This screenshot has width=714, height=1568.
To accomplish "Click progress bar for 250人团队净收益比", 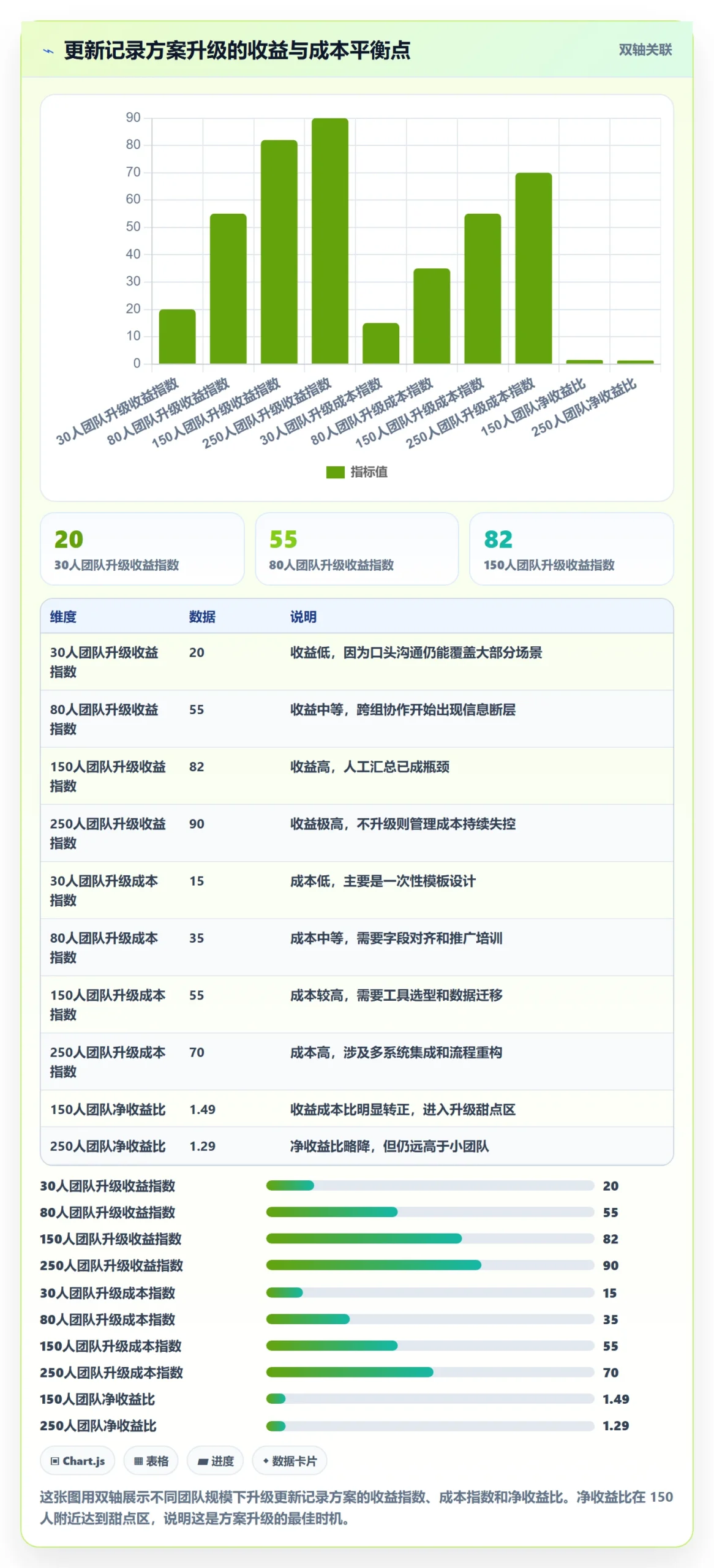I will pyautogui.click(x=430, y=1426).
